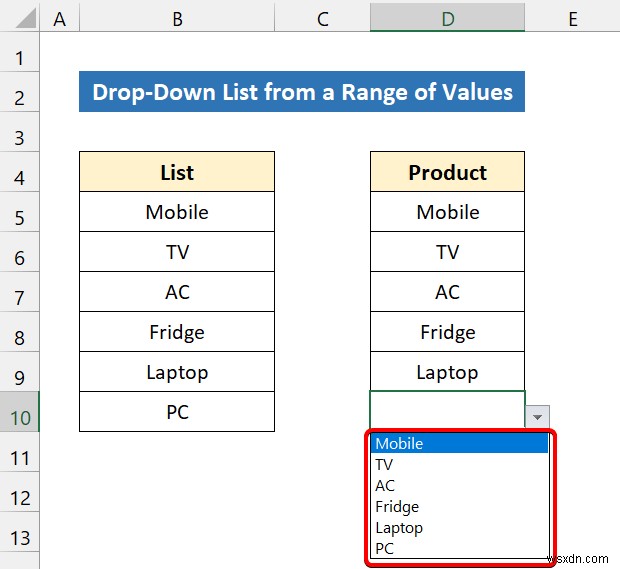This screenshot has height=569, width=620.
Task: Select 'Laptop' cell in List column
Action: point(177,372)
